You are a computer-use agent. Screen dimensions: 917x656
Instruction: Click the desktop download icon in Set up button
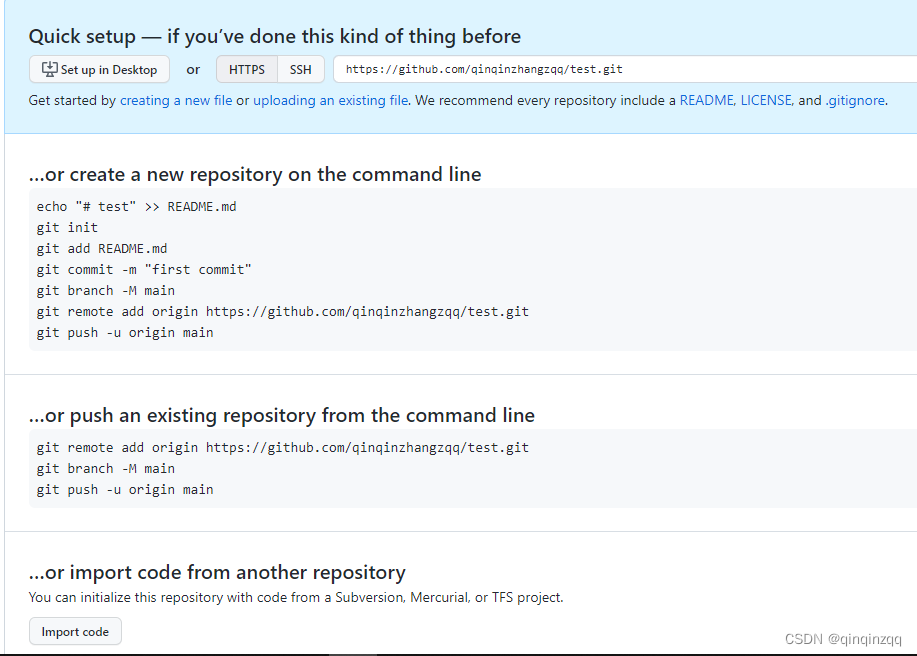tap(50, 70)
